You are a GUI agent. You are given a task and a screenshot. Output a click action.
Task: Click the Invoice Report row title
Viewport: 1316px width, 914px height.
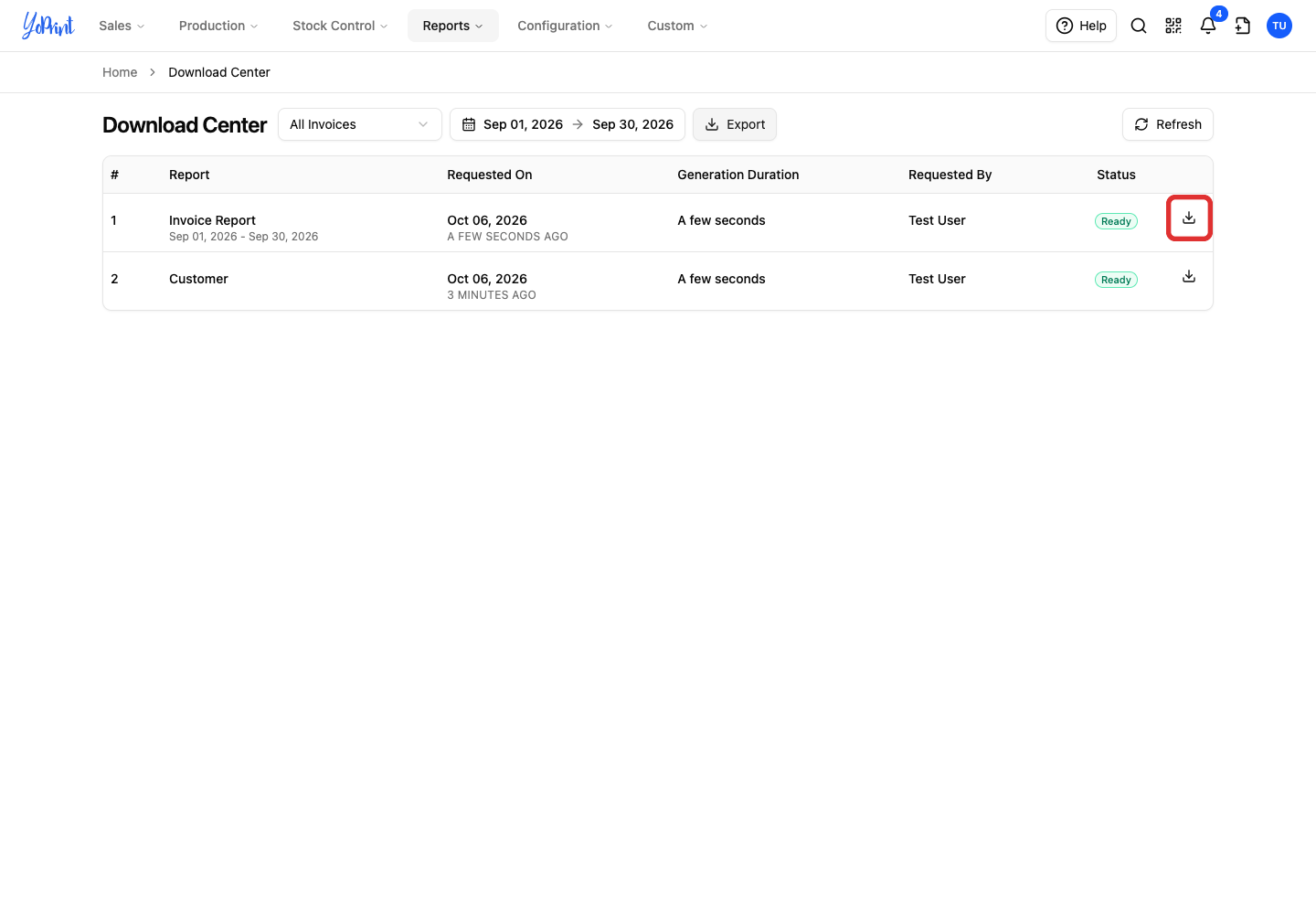(x=212, y=220)
